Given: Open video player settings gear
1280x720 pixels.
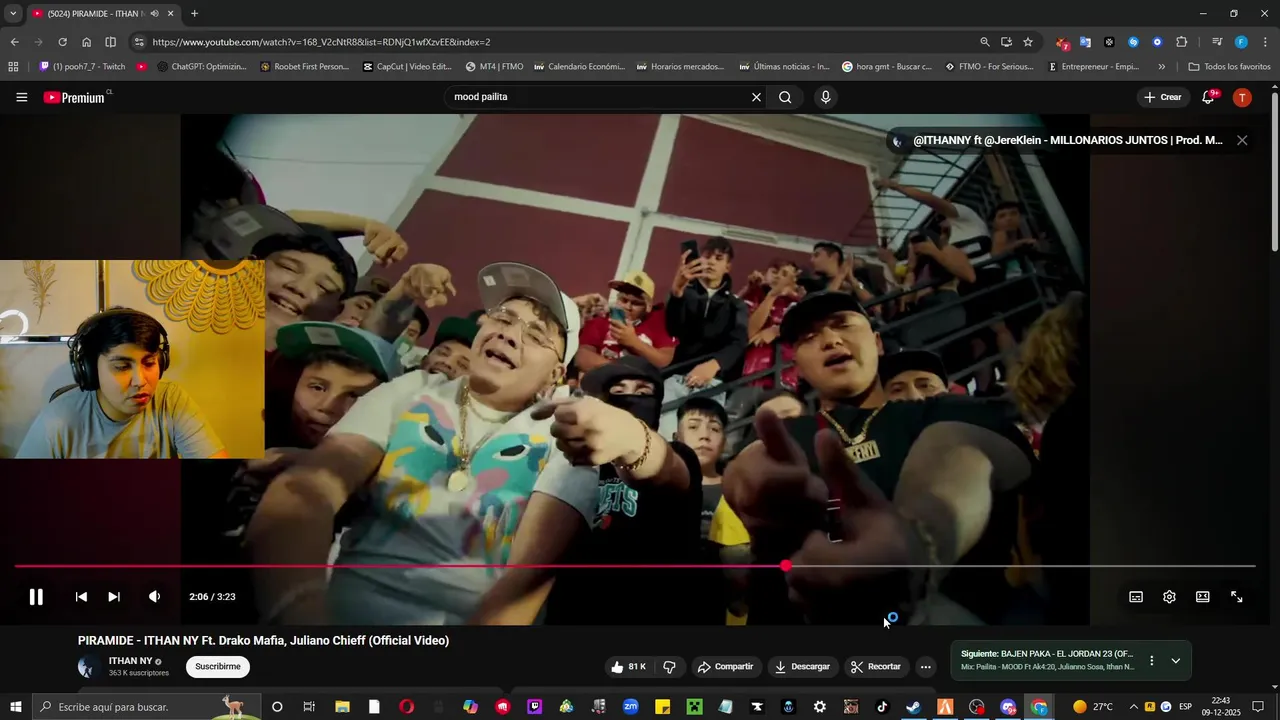Looking at the screenshot, I should click(1169, 597).
